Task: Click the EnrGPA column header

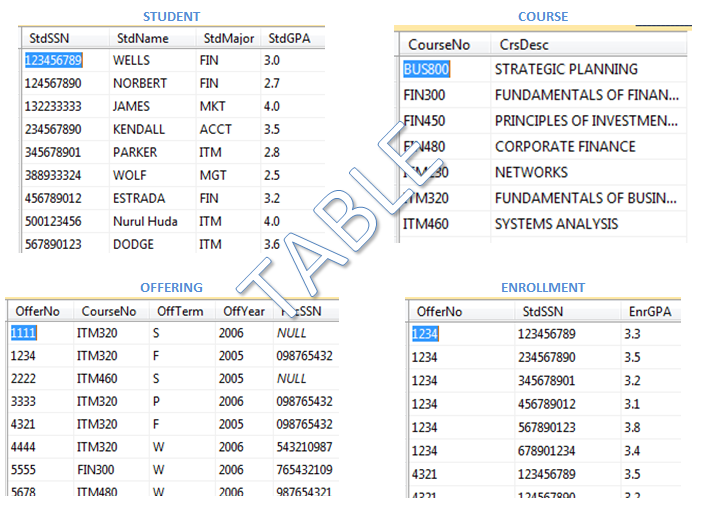Action: click(x=650, y=311)
